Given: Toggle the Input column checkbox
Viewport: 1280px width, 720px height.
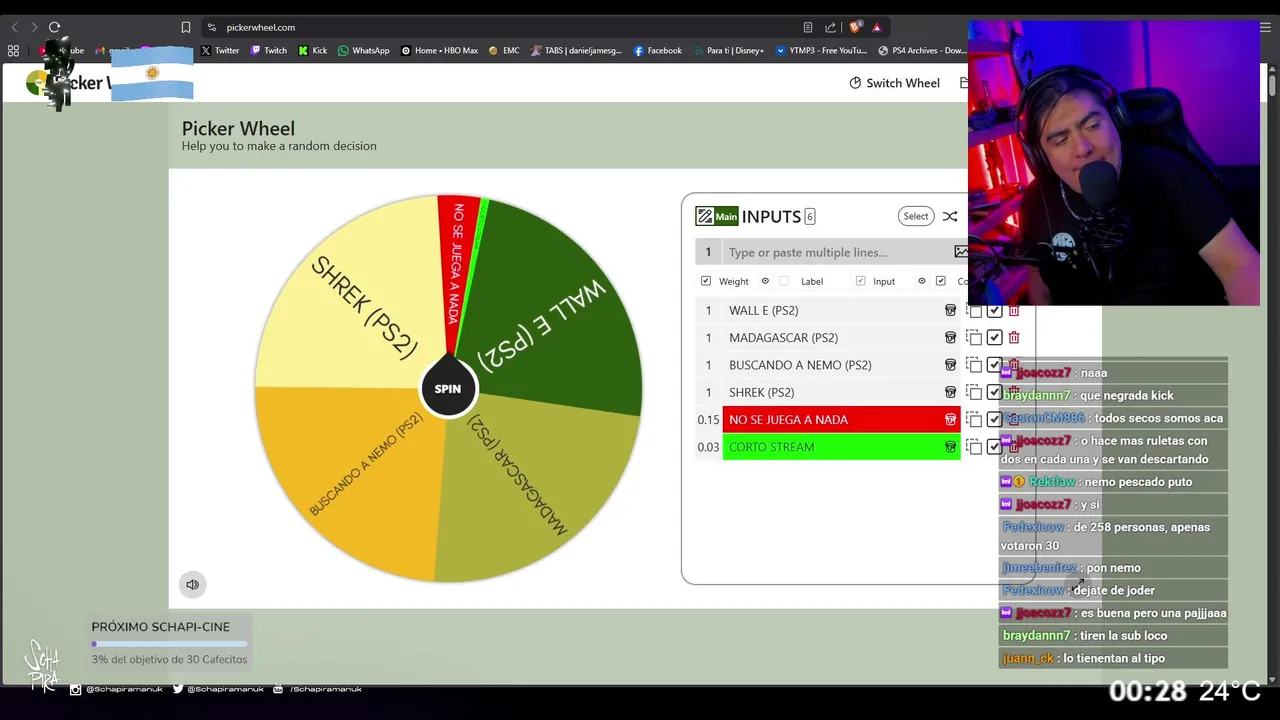Looking at the screenshot, I should [x=860, y=281].
